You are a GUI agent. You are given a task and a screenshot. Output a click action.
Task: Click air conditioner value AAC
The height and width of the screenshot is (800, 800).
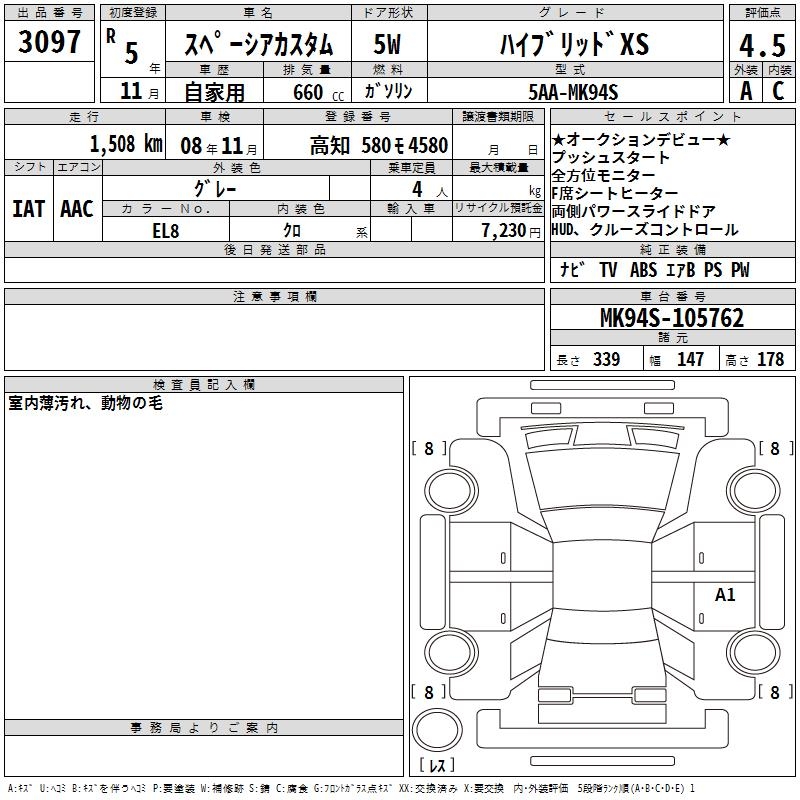[x=77, y=209]
